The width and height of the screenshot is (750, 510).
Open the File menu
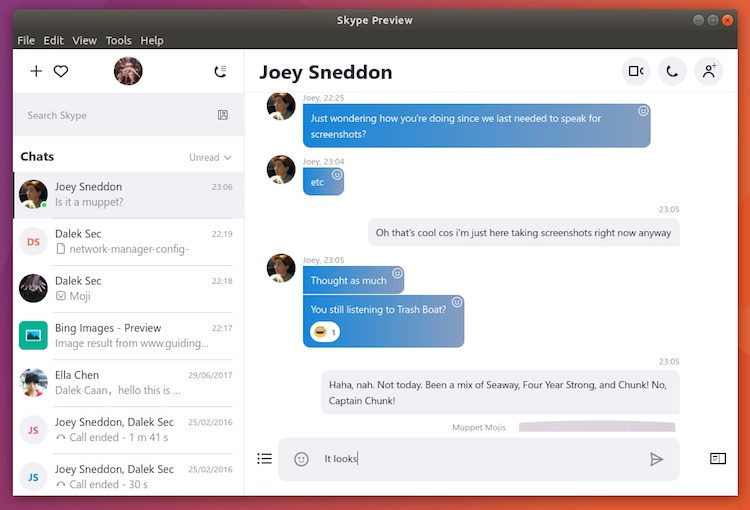pos(26,40)
